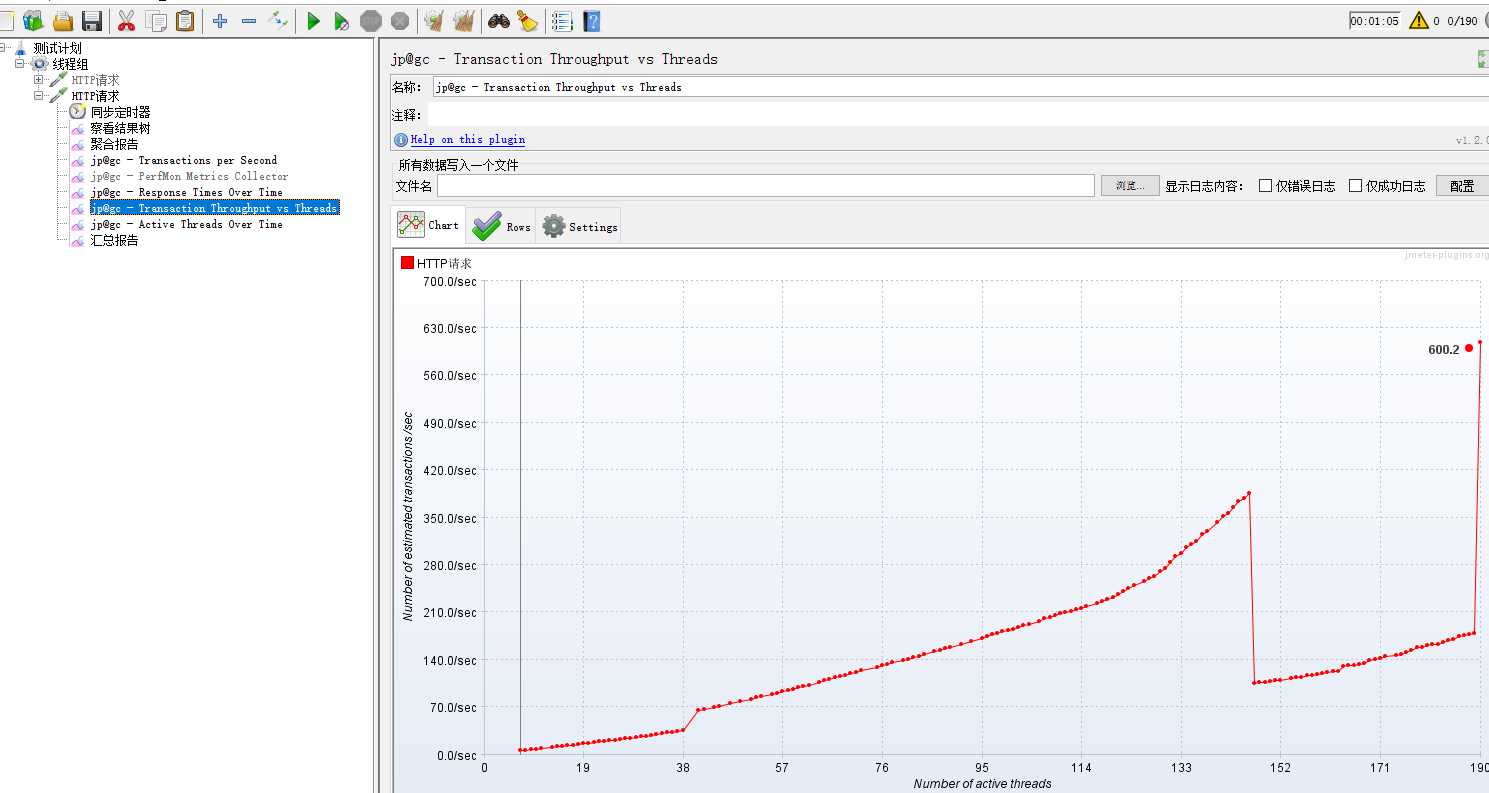
Task: Select the 聚合报告 listener
Action: point(114,144)
